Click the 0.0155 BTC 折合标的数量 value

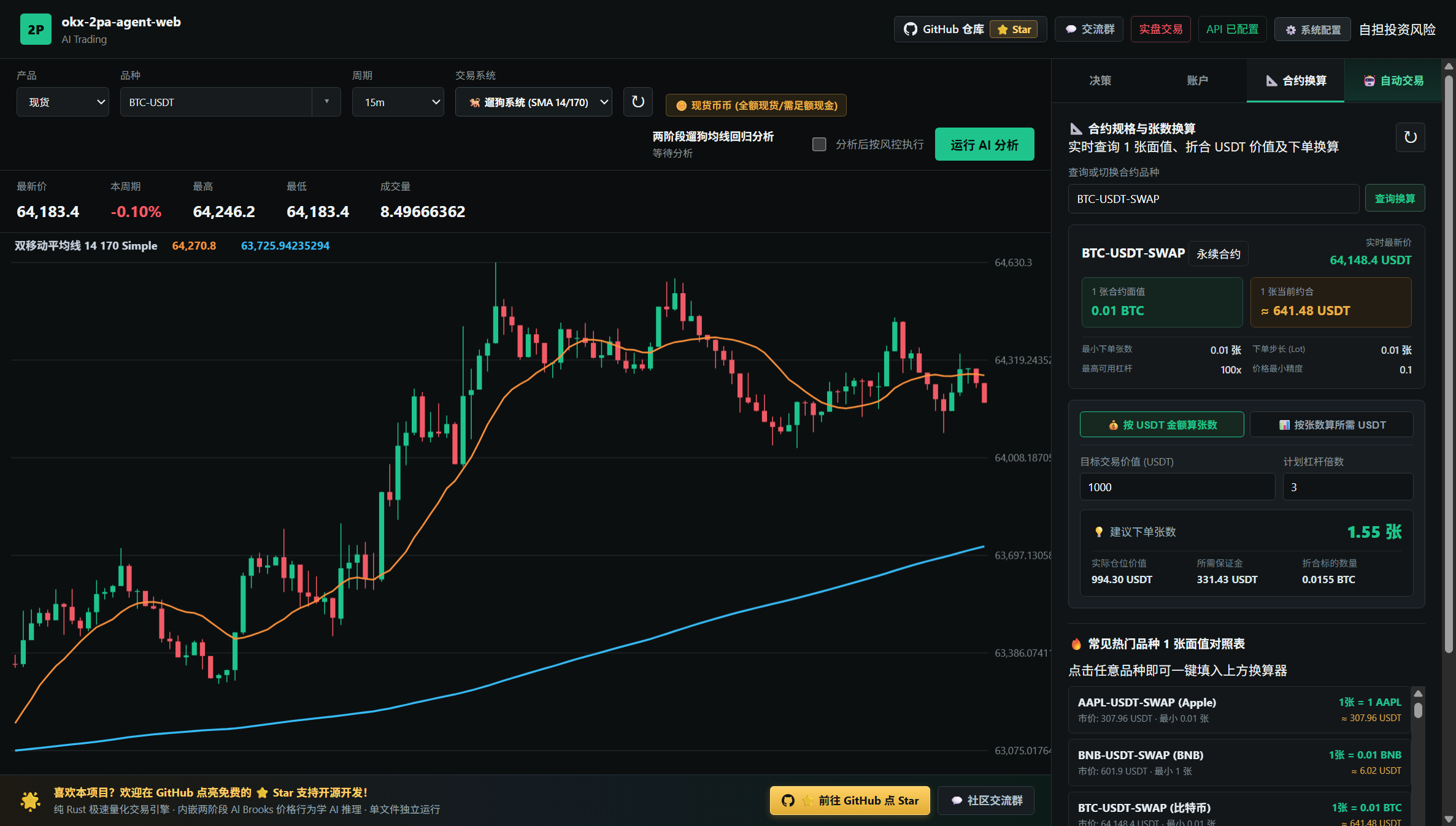[1328, 579]
